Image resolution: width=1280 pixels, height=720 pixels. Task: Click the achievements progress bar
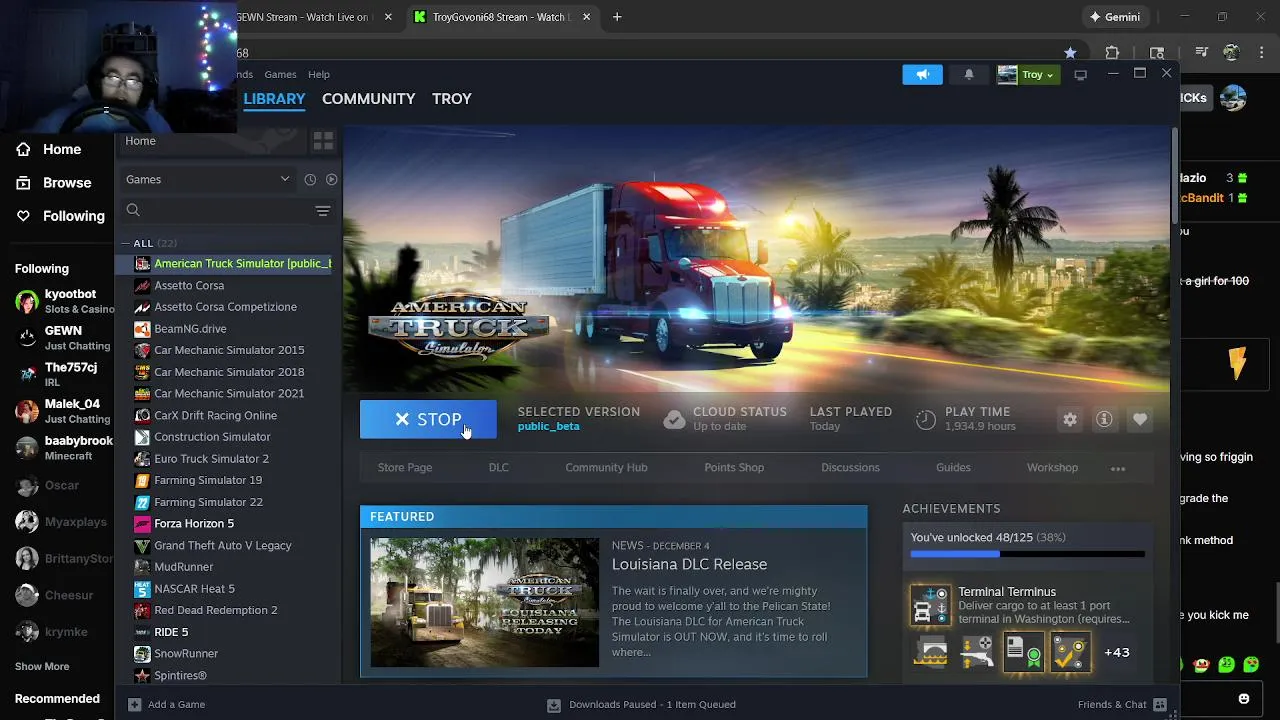[x=1027, y=554]
